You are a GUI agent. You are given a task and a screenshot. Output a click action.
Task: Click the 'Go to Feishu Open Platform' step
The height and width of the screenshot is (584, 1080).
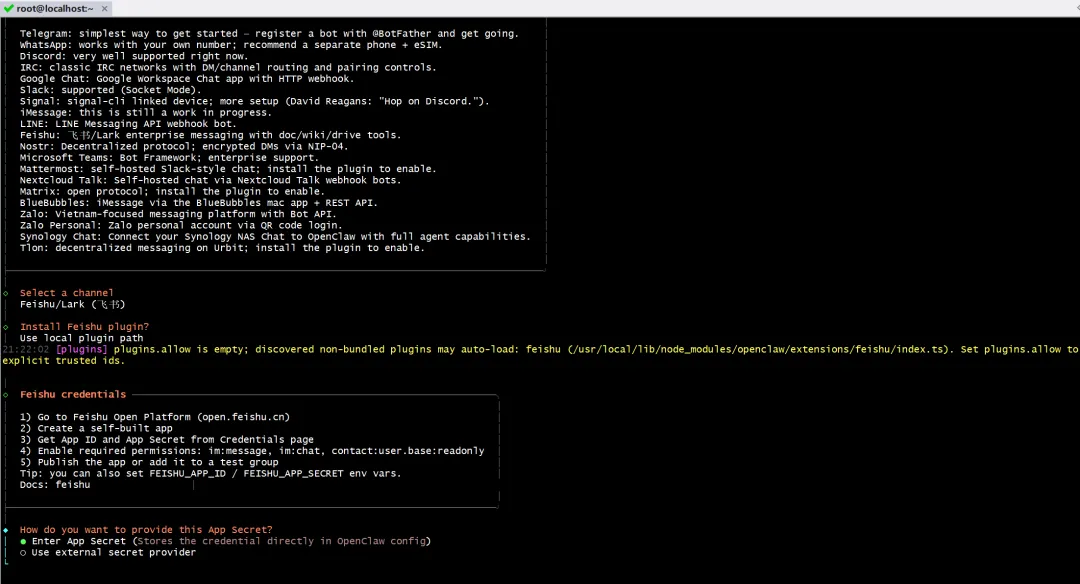point(155,417)
